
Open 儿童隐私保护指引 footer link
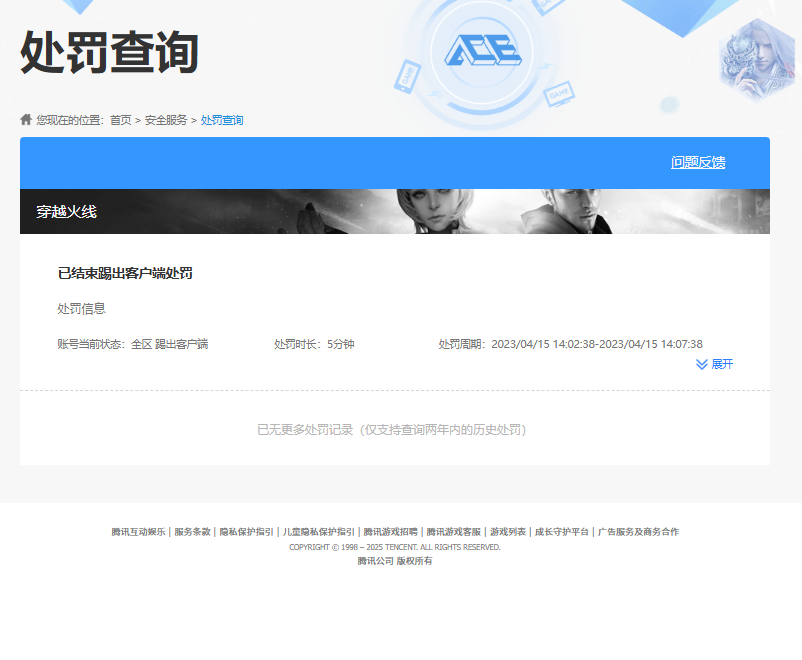[x=319, y=532]
